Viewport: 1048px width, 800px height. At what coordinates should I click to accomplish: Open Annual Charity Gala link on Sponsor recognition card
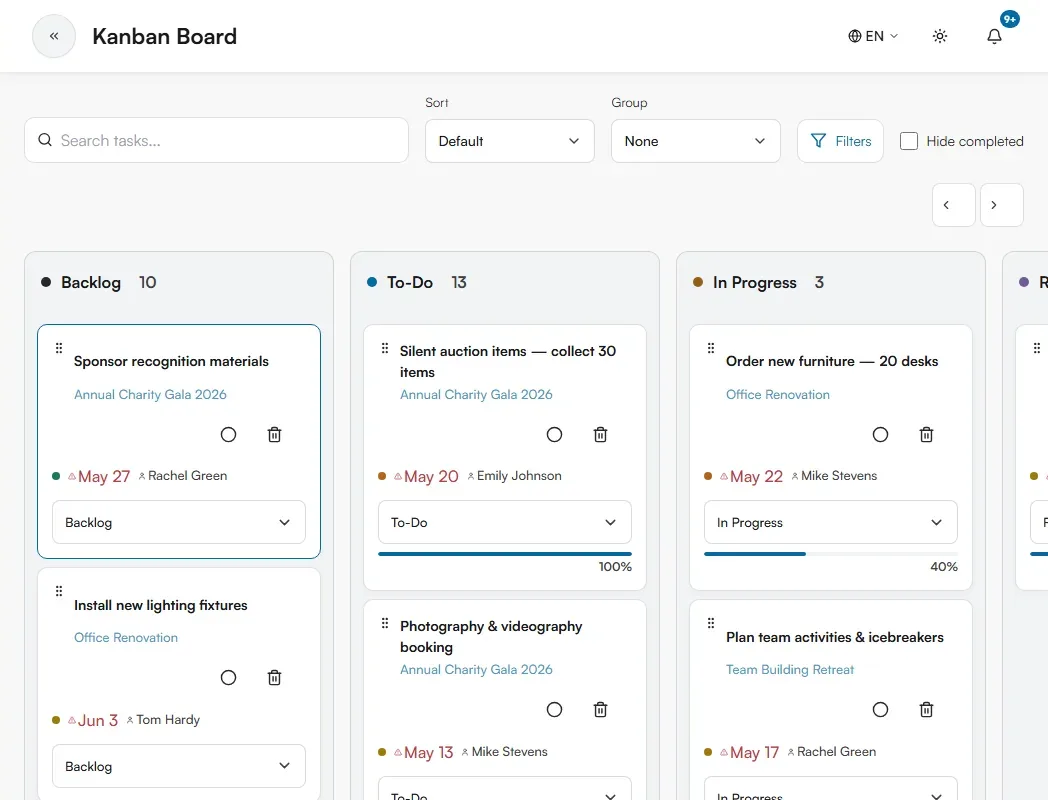150,394
